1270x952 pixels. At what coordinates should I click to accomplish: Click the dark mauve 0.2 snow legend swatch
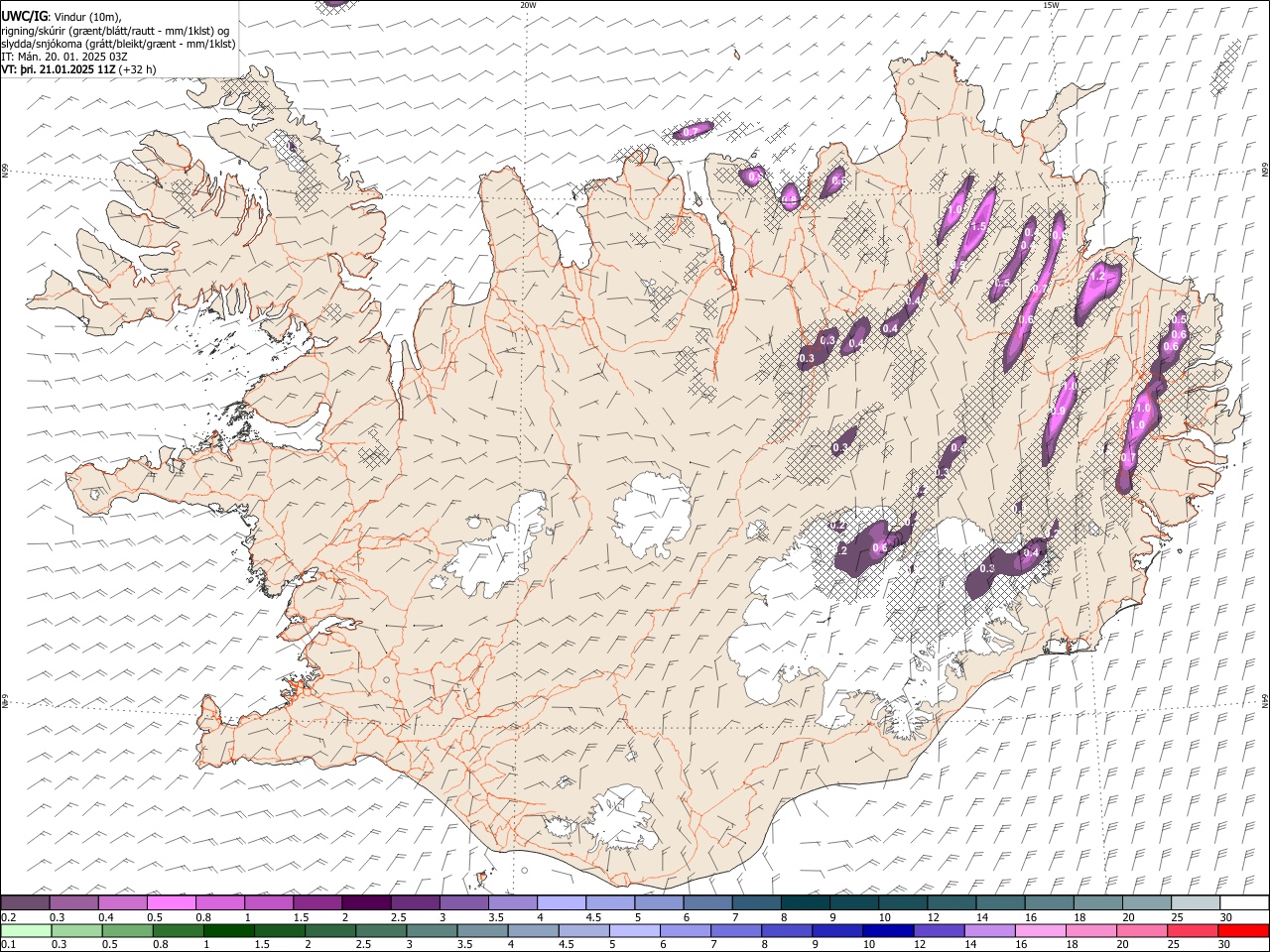click(25, 903)
